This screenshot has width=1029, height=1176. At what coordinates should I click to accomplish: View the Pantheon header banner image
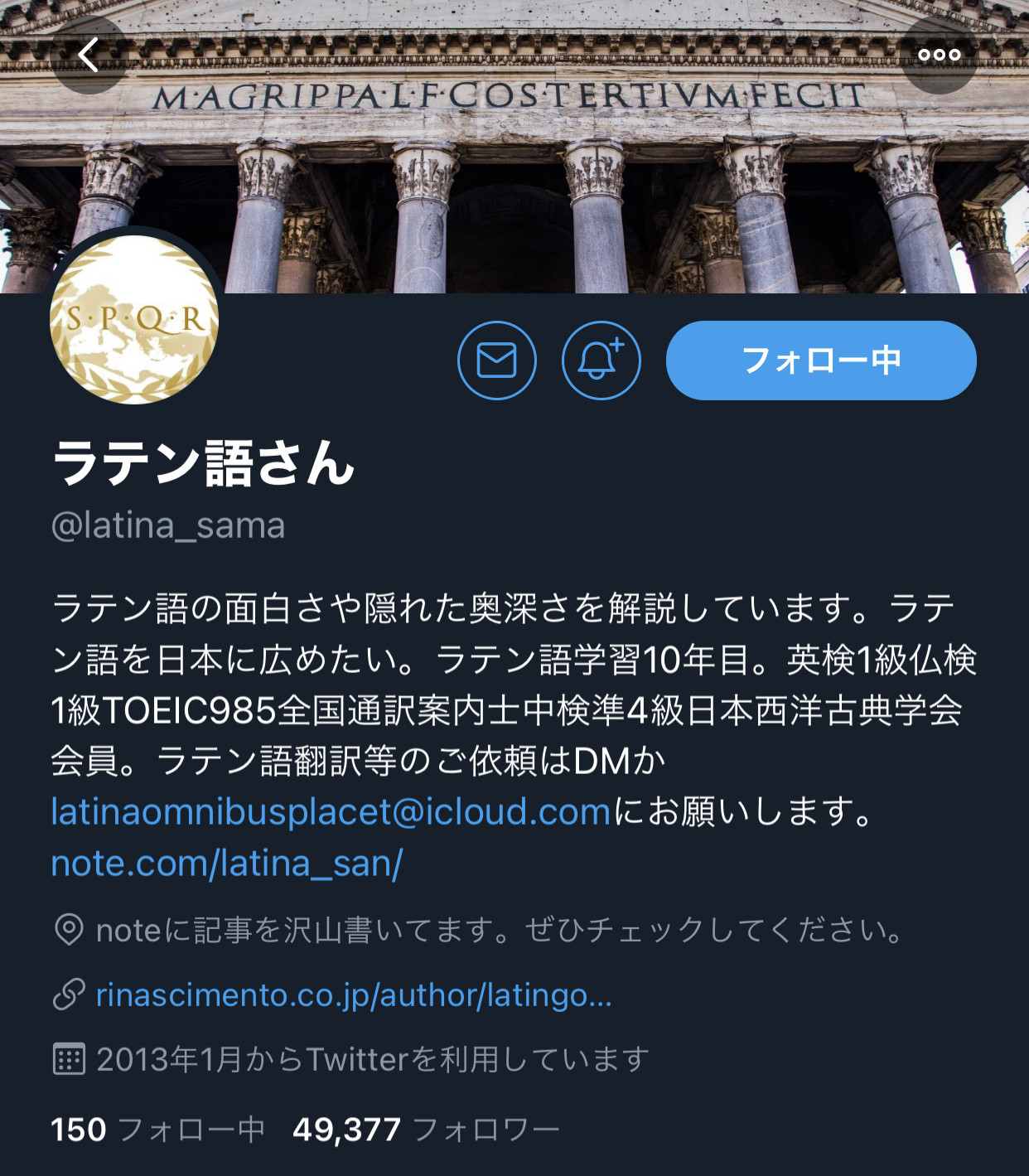(x=514, y=146)
